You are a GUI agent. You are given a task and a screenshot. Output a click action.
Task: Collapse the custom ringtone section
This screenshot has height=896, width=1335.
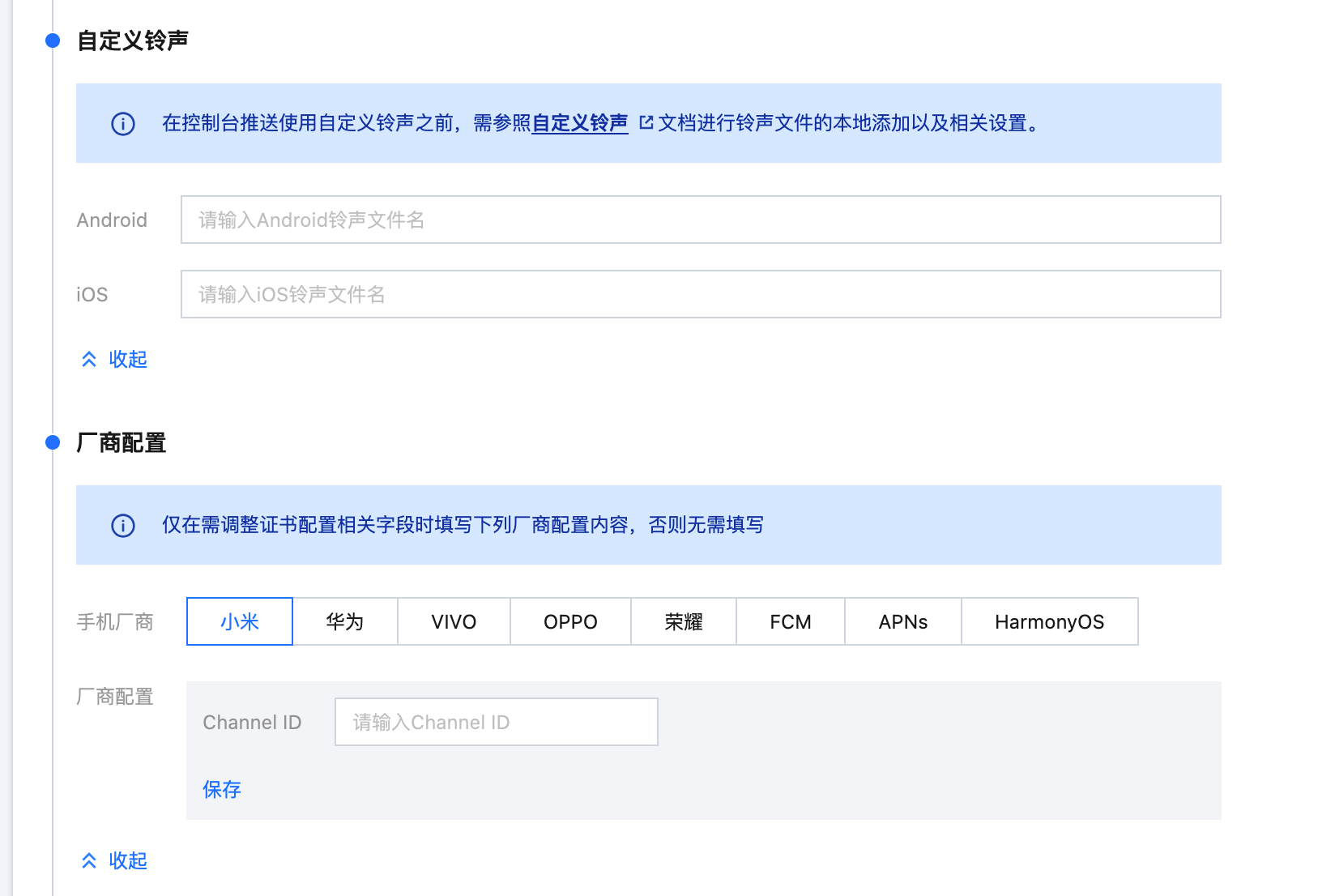pos(114,359)
